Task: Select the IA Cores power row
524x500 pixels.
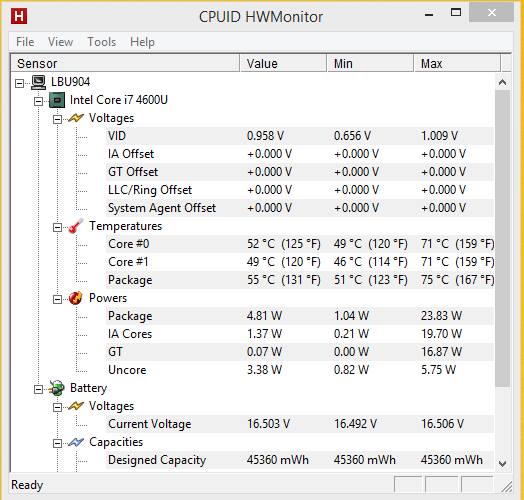Action: [300, 334]
